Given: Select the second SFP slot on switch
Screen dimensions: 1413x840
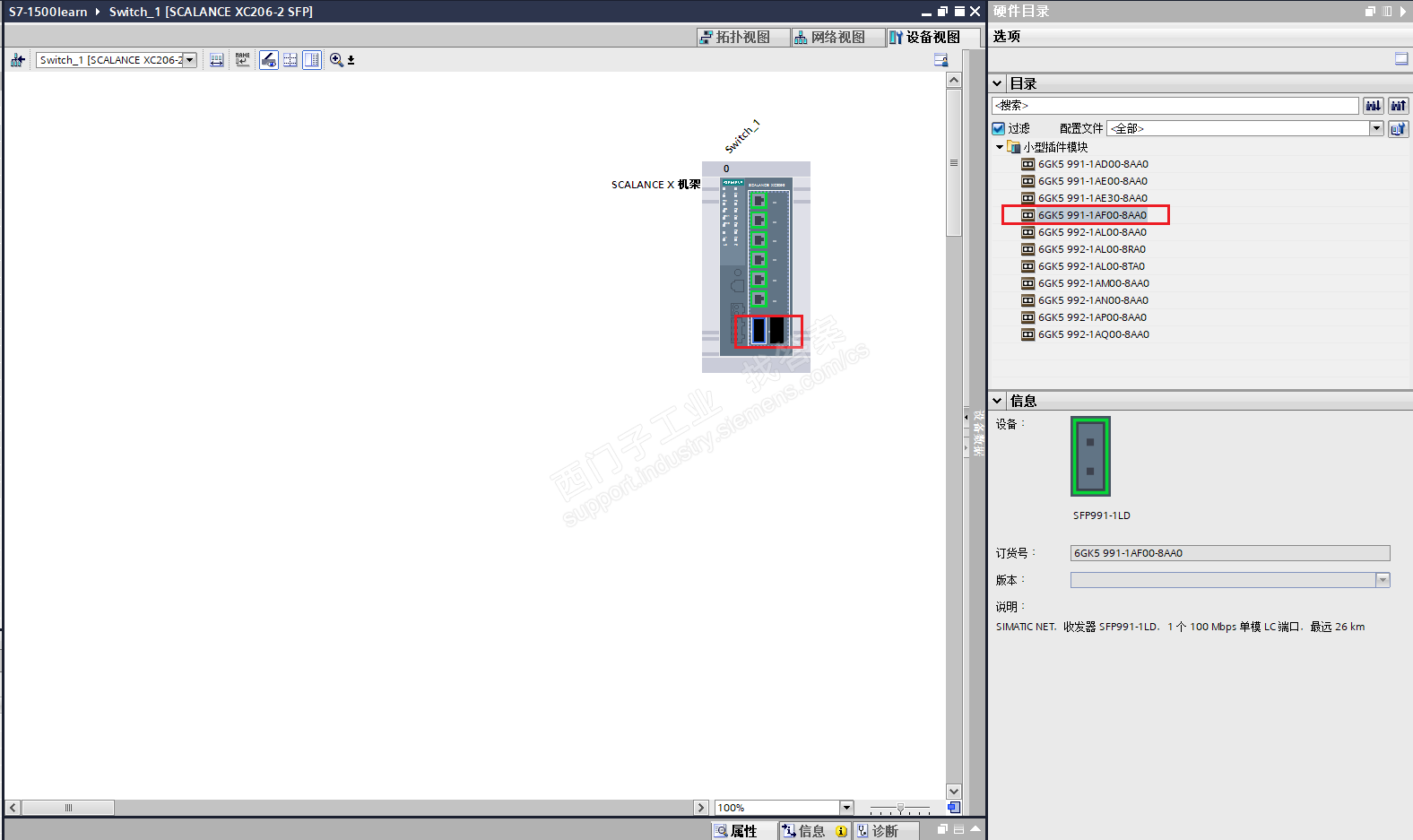Looking at the screenshot, I should point(777,331).
